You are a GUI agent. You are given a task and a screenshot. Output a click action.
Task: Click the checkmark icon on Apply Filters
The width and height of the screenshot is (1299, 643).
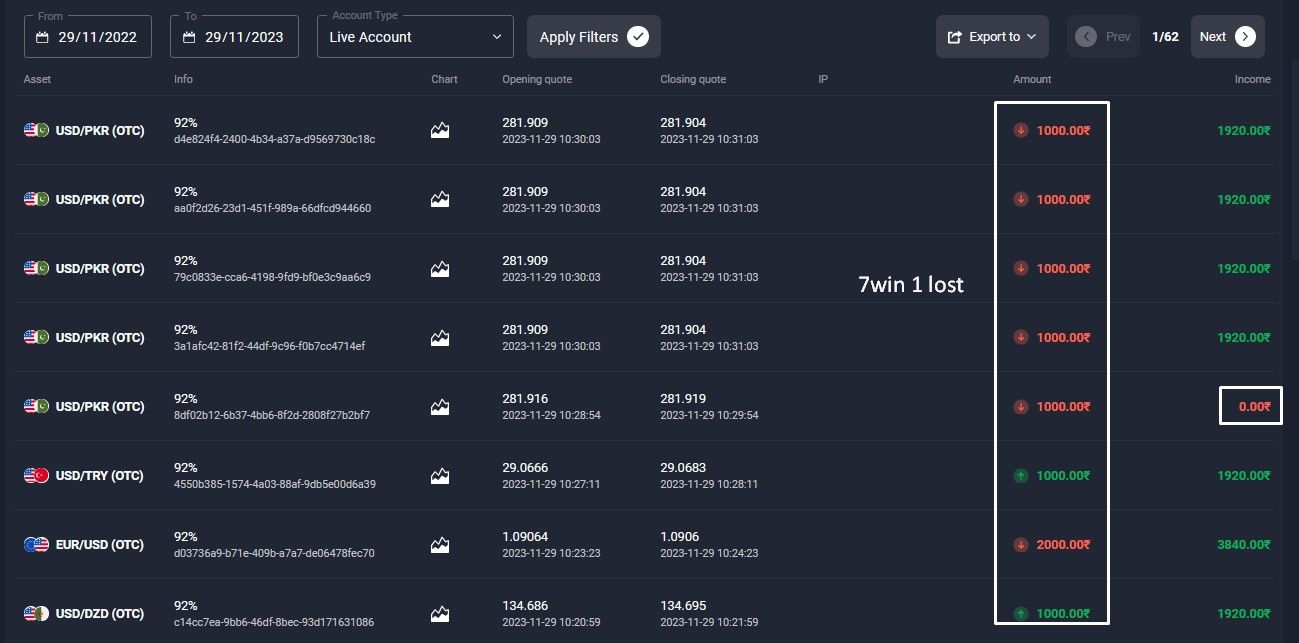click(638, 37)
